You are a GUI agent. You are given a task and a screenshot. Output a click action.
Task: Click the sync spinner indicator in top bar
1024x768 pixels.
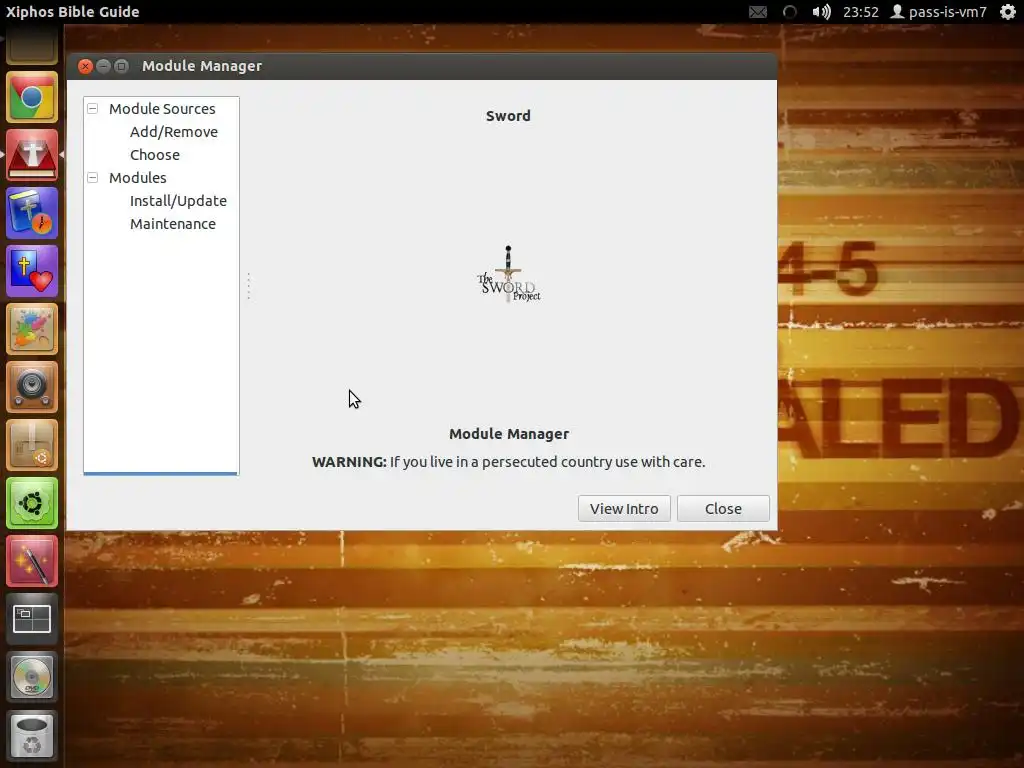click(x=790, y=12)
